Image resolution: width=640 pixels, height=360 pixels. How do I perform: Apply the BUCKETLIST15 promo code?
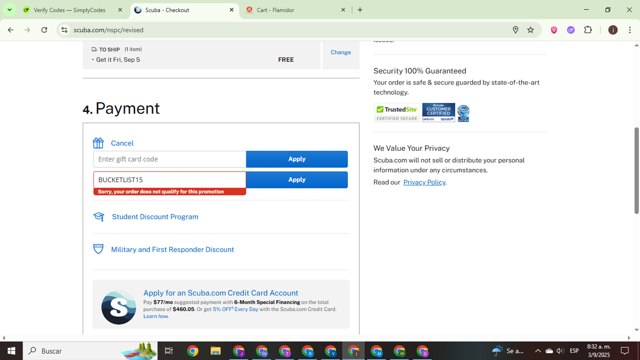coord(297,180)
